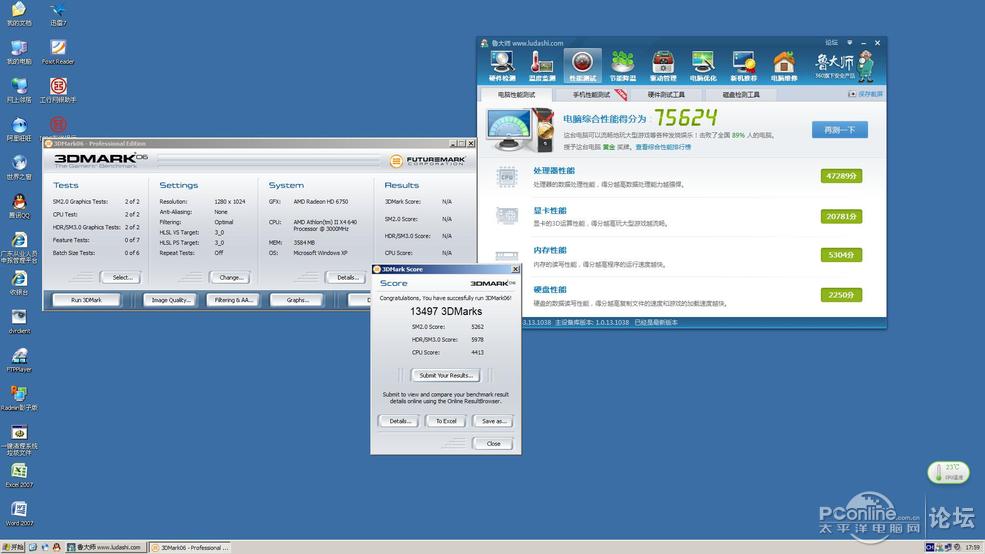Switch to 3DMark06 - Professional taskbar button
This screenshot has width=985, height=554.
[190, 547]
